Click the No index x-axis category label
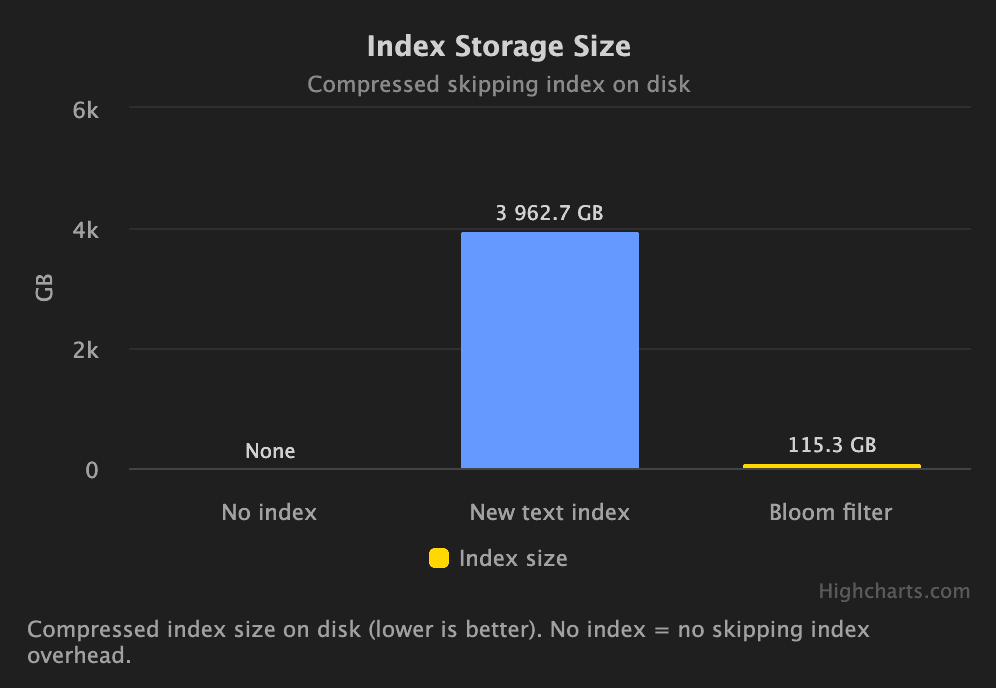The height and width of the screenshot is (688, 996). (269, 513)
